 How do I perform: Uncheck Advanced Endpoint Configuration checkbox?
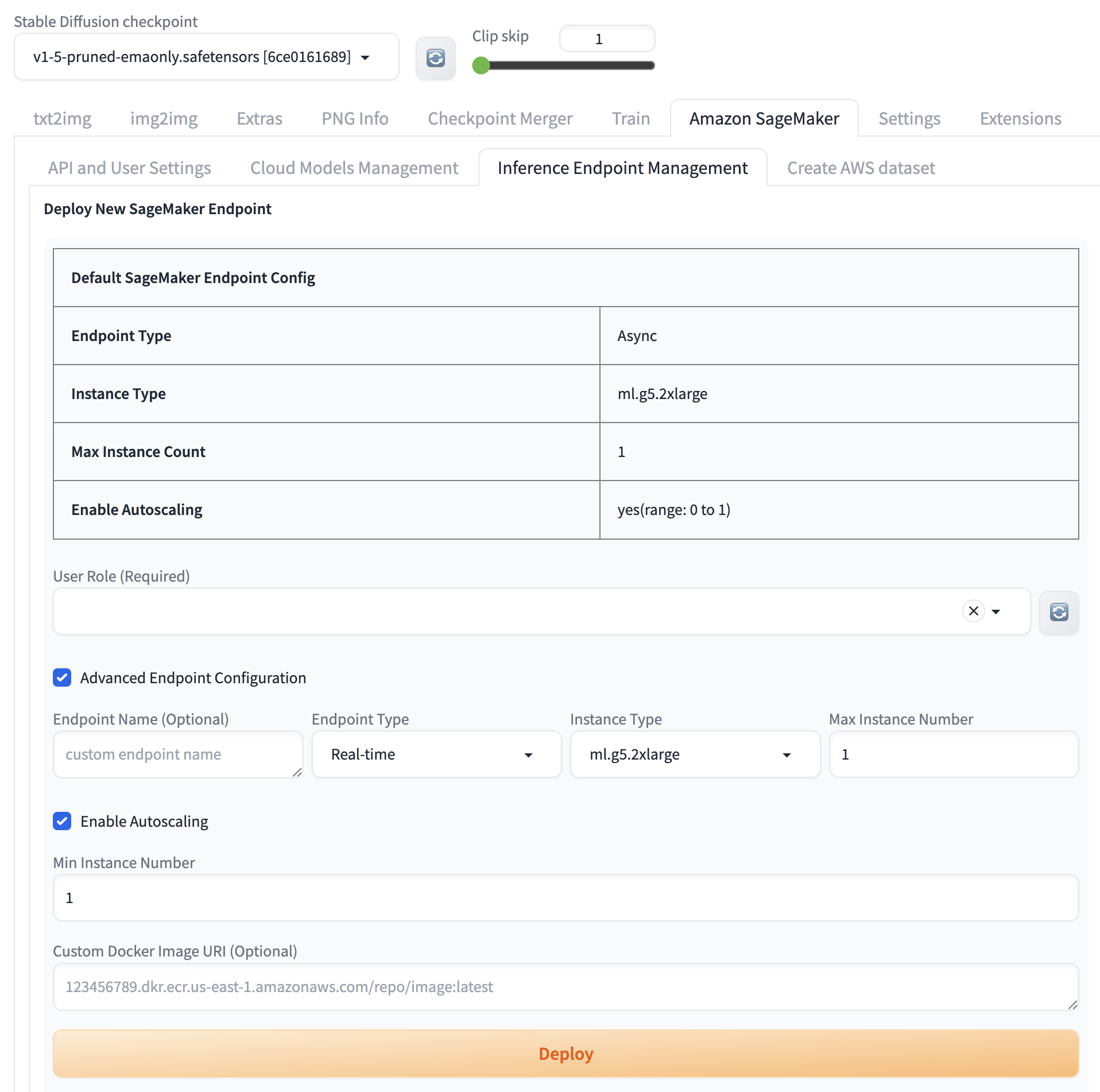62,677
